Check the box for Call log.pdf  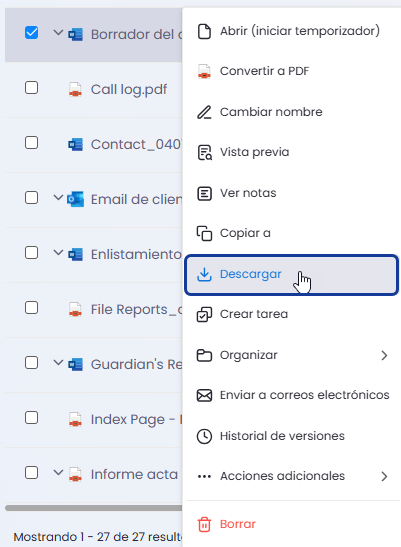pos(31,88)
